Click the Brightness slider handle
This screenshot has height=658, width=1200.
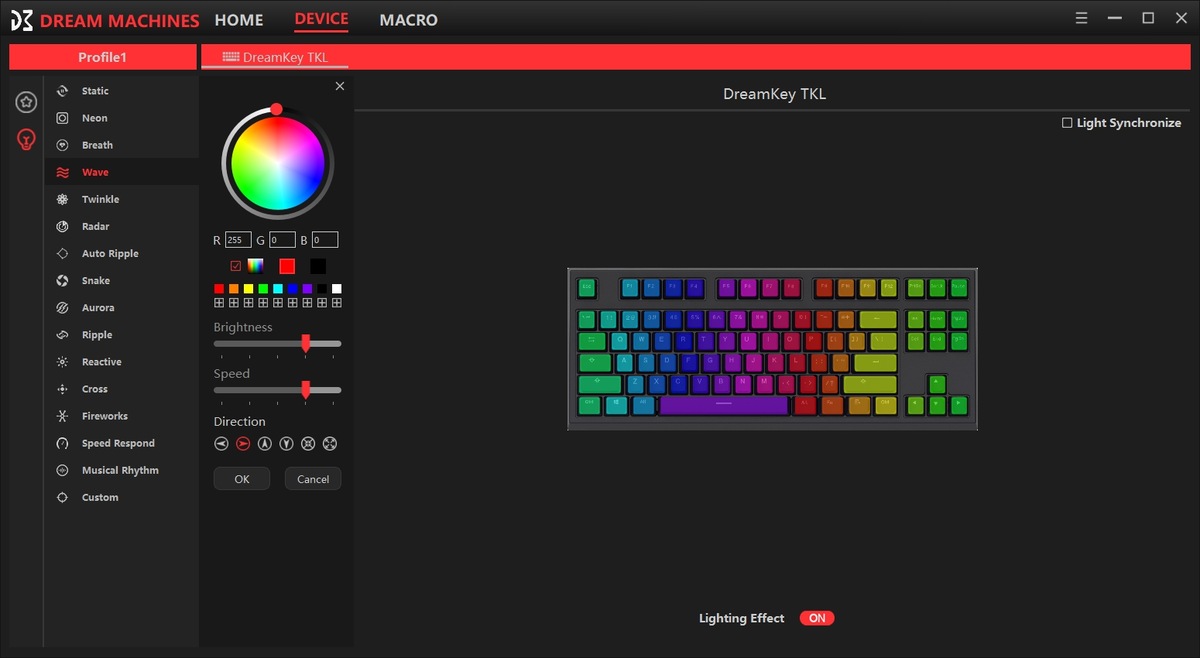coord(306,343)
